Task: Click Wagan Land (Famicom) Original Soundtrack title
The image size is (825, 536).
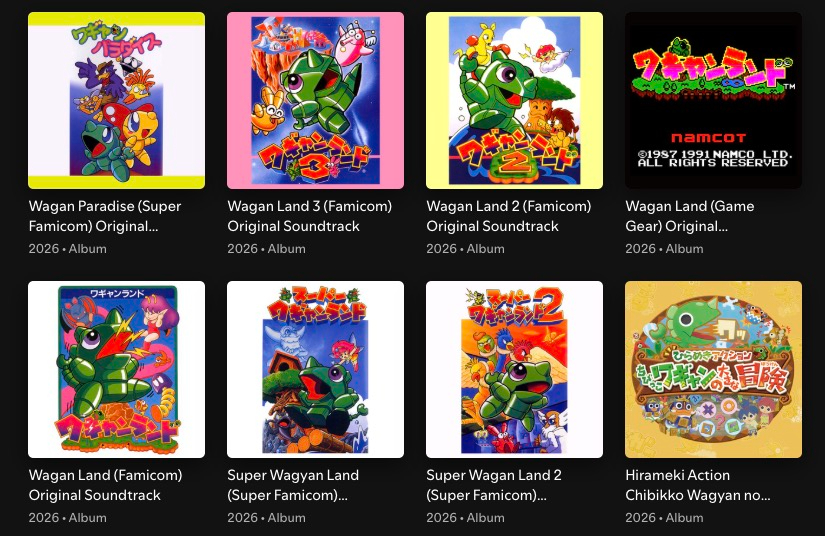Action: tap(105, 485)
